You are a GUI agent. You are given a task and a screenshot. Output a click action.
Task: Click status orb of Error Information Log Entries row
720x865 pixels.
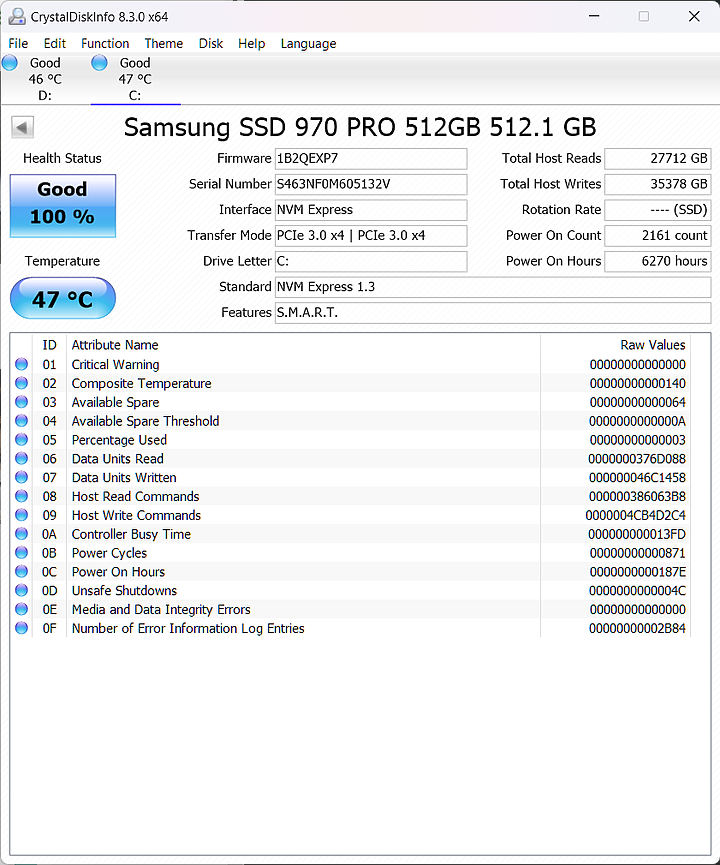click(x=22, y=628)
